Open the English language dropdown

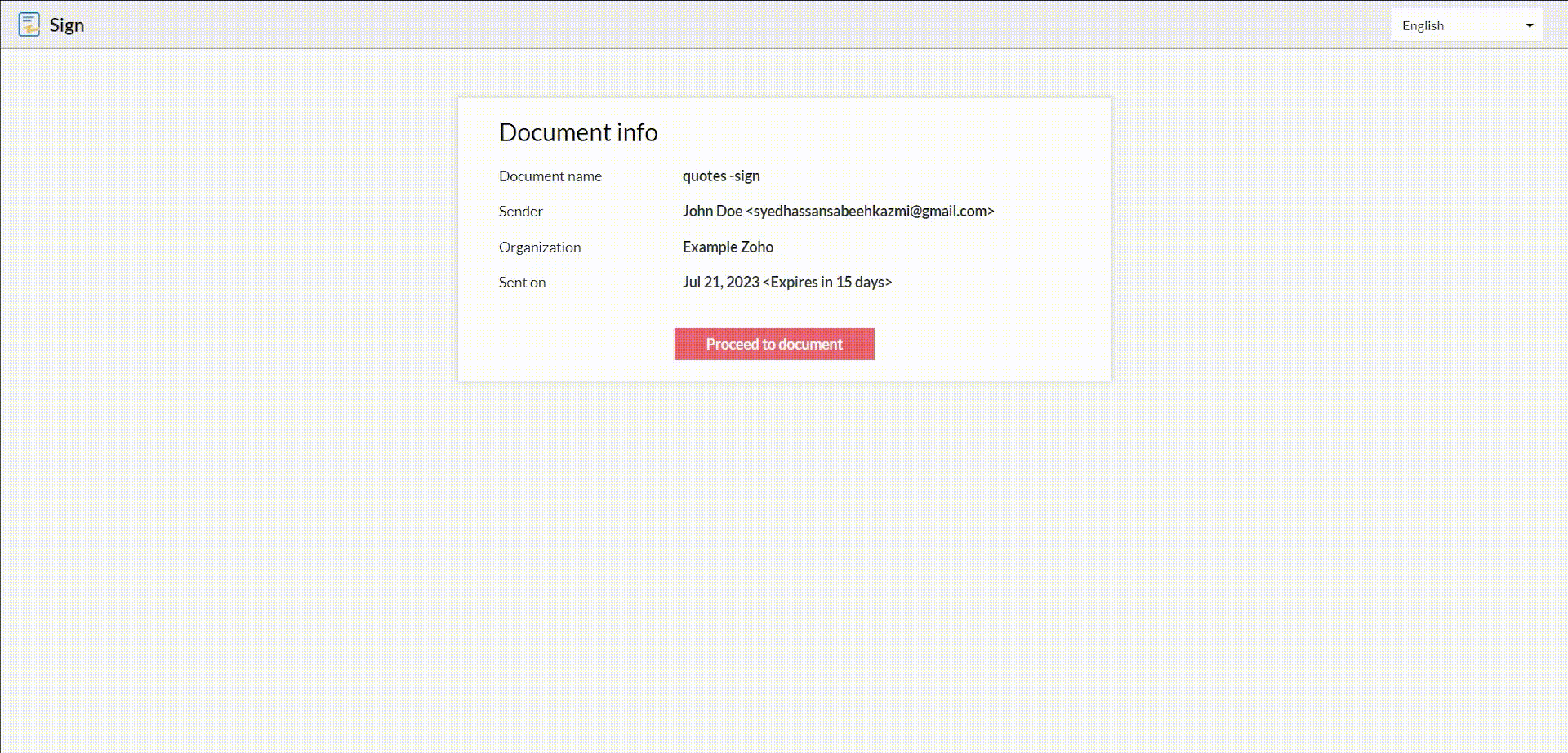coord(1467,25)
